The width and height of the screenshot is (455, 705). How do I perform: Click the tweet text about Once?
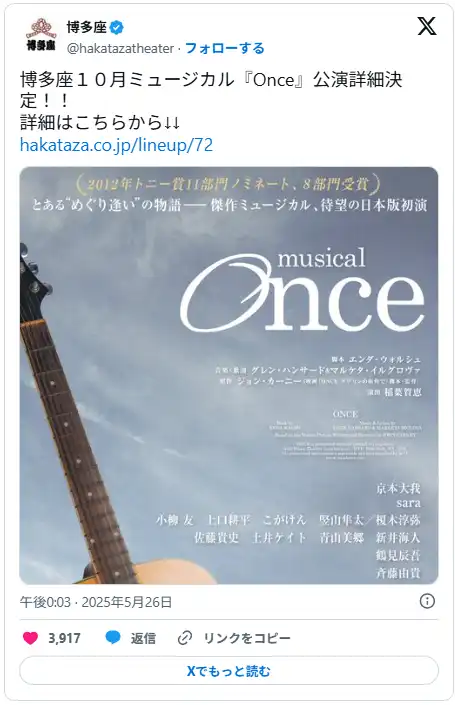coord(211,101)
